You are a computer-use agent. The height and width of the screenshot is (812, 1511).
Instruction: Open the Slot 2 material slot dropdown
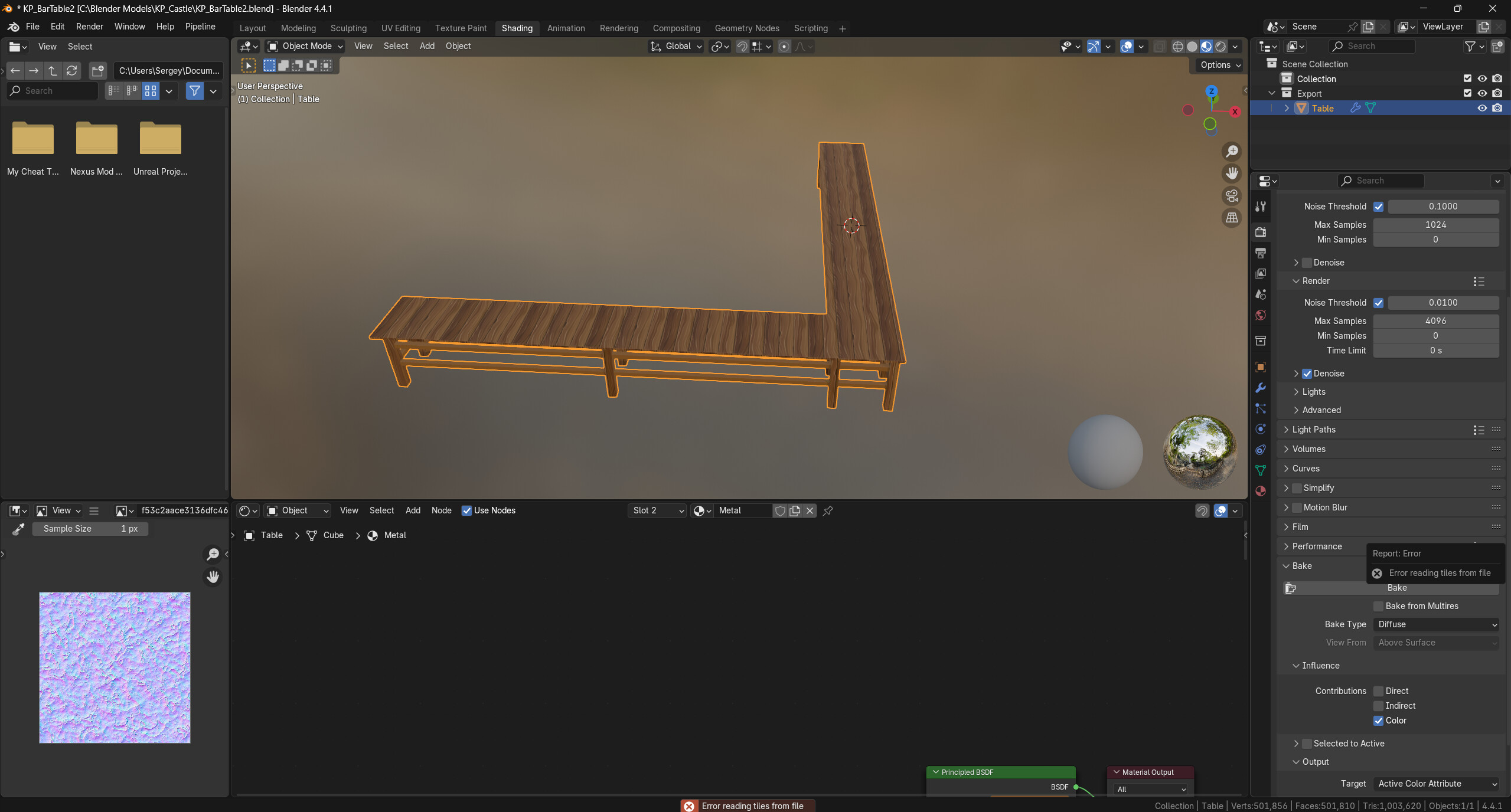[x=657, y=511]
